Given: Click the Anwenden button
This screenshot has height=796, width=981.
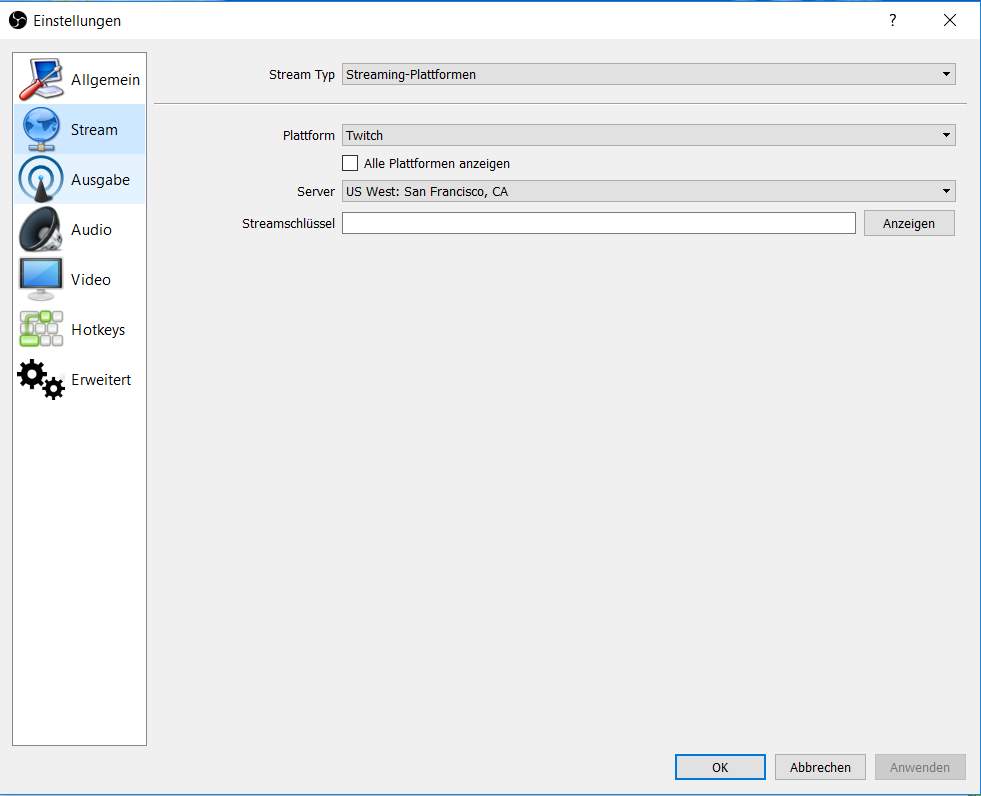Looking at the screenshot, I should tap(919, 767).
